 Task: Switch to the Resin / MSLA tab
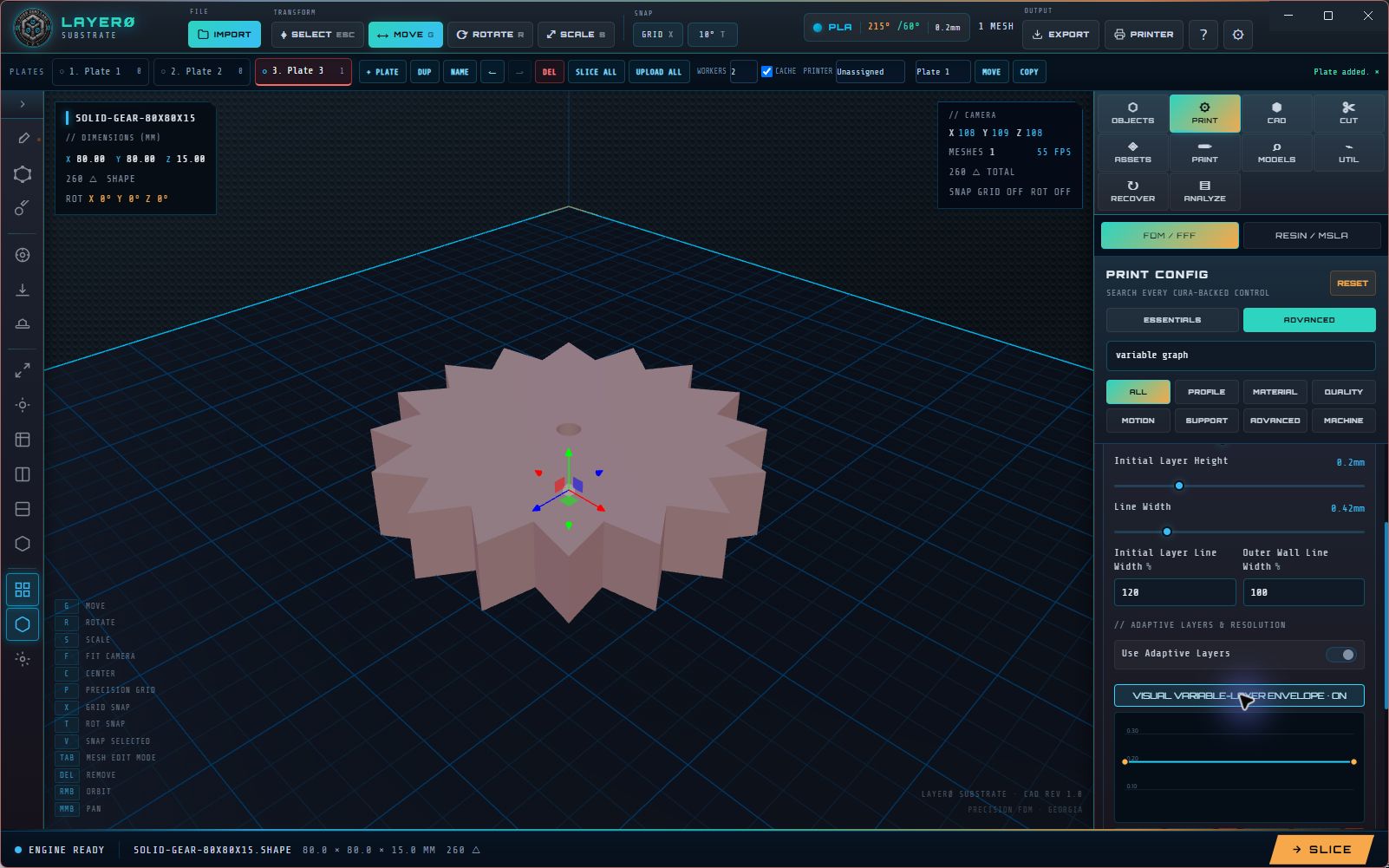1311,236
